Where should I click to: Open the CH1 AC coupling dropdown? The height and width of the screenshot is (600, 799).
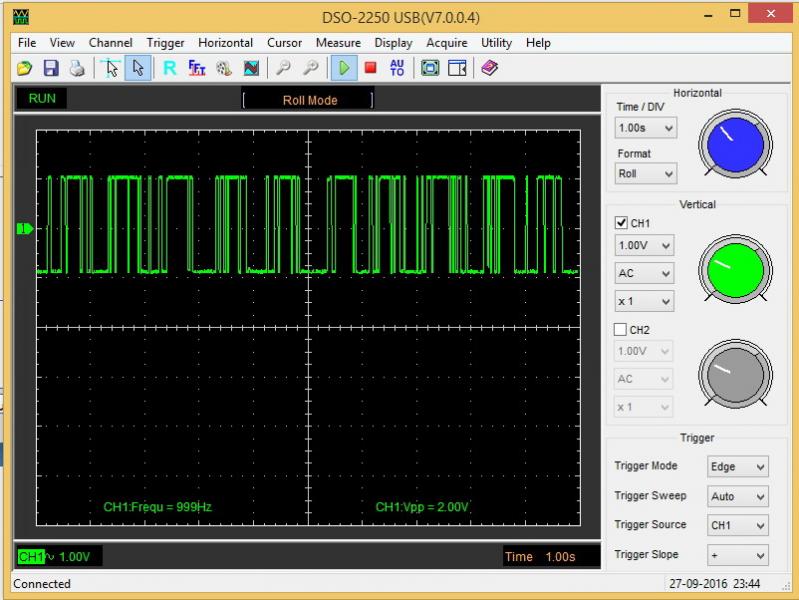tap(644, 273)
